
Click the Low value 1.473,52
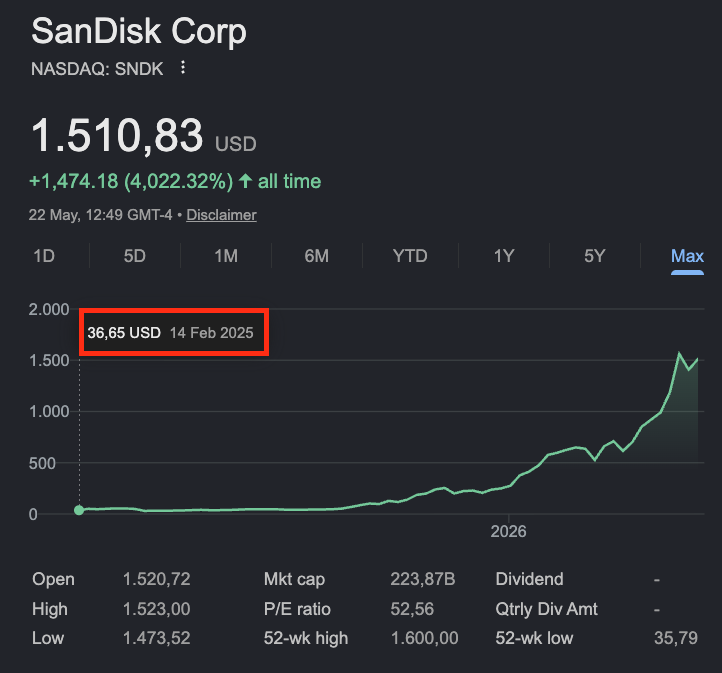[x=157, y=638]
